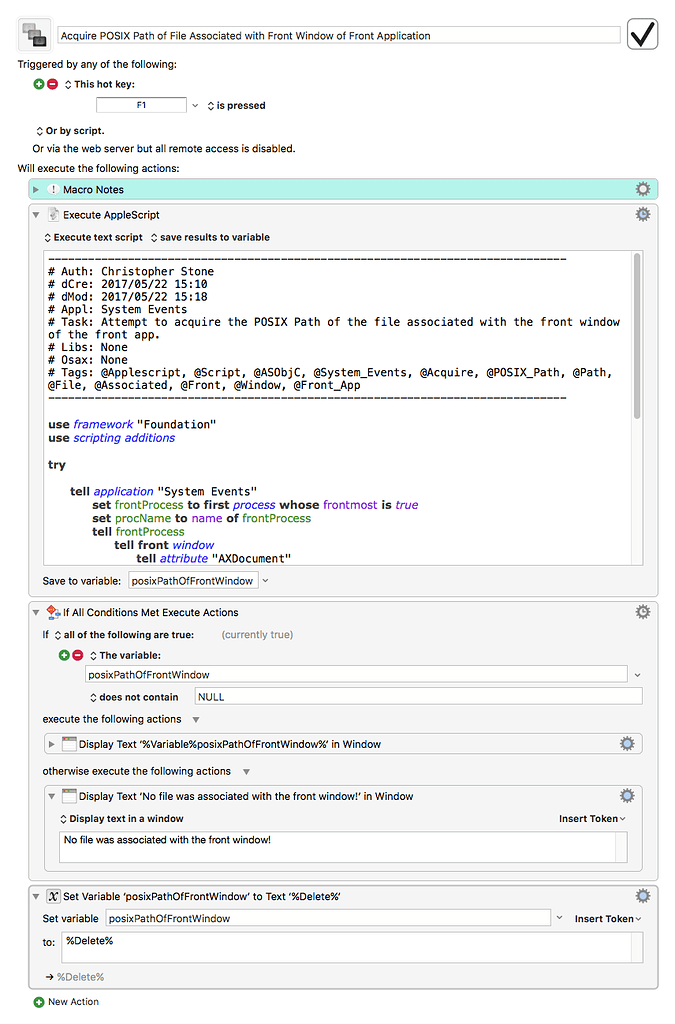The height and width of the screenshot is (1024, 675).
Task: Expand the Macro Notes action
Action: 36,189
